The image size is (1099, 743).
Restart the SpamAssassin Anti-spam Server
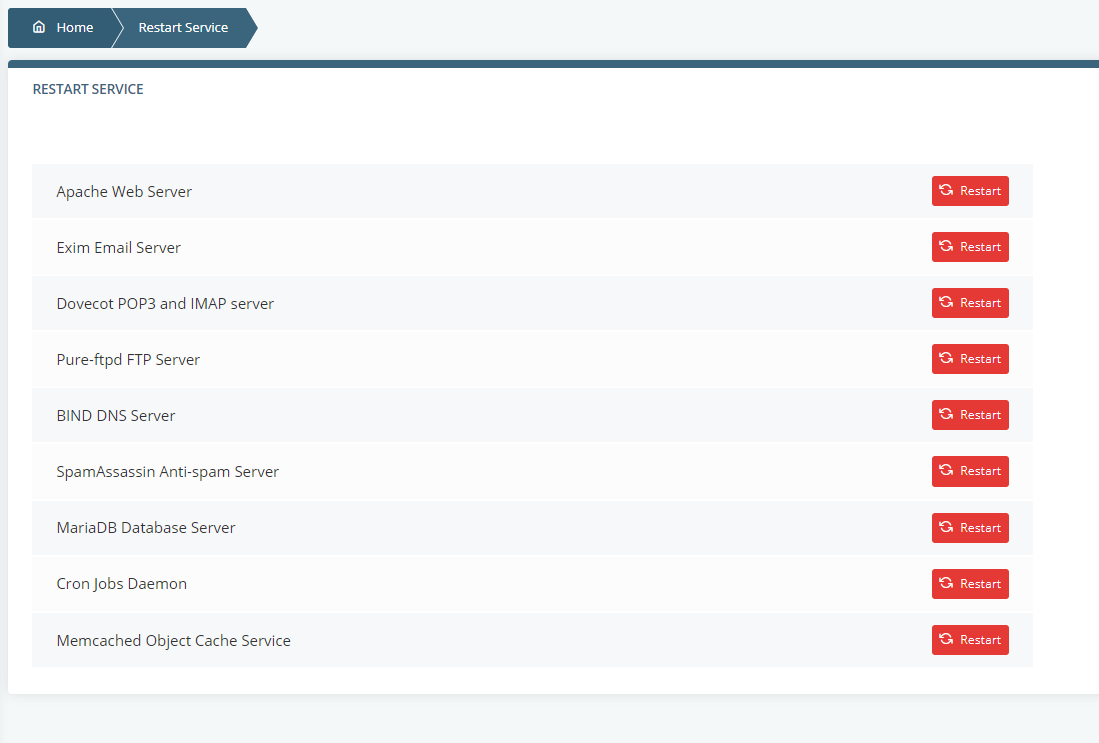click(970, 471)
